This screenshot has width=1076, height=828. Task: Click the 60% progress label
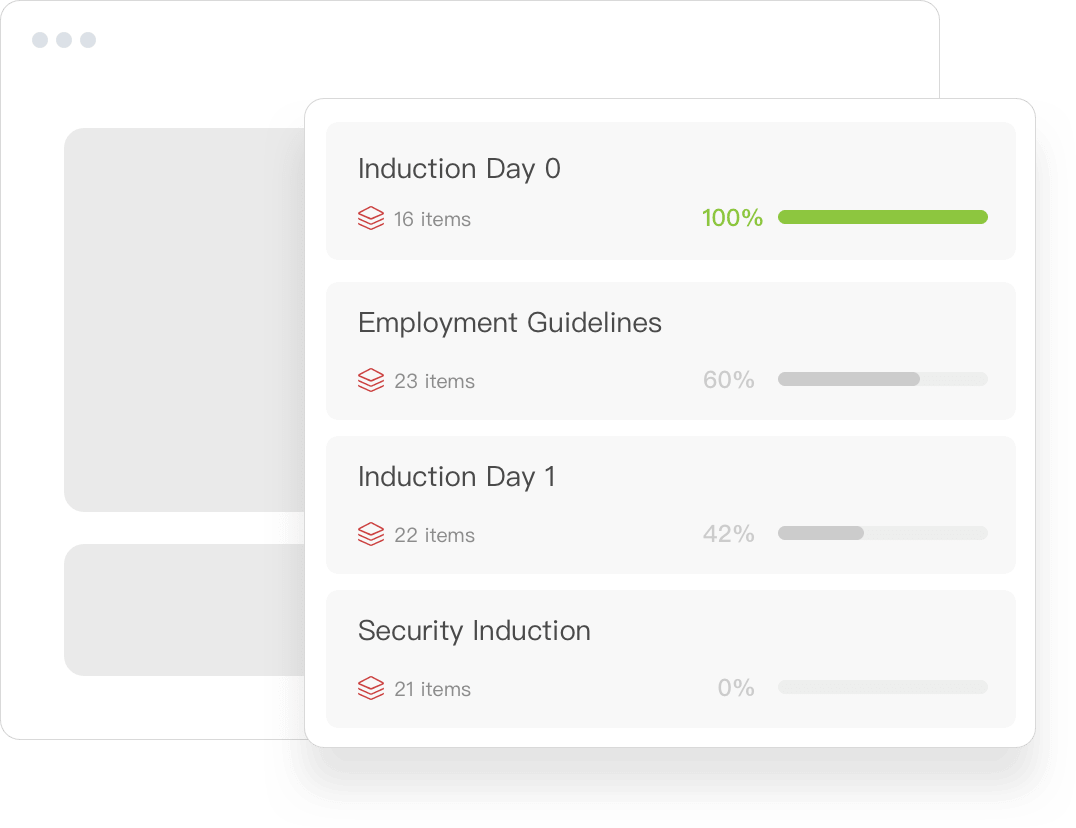pos(730,379)
